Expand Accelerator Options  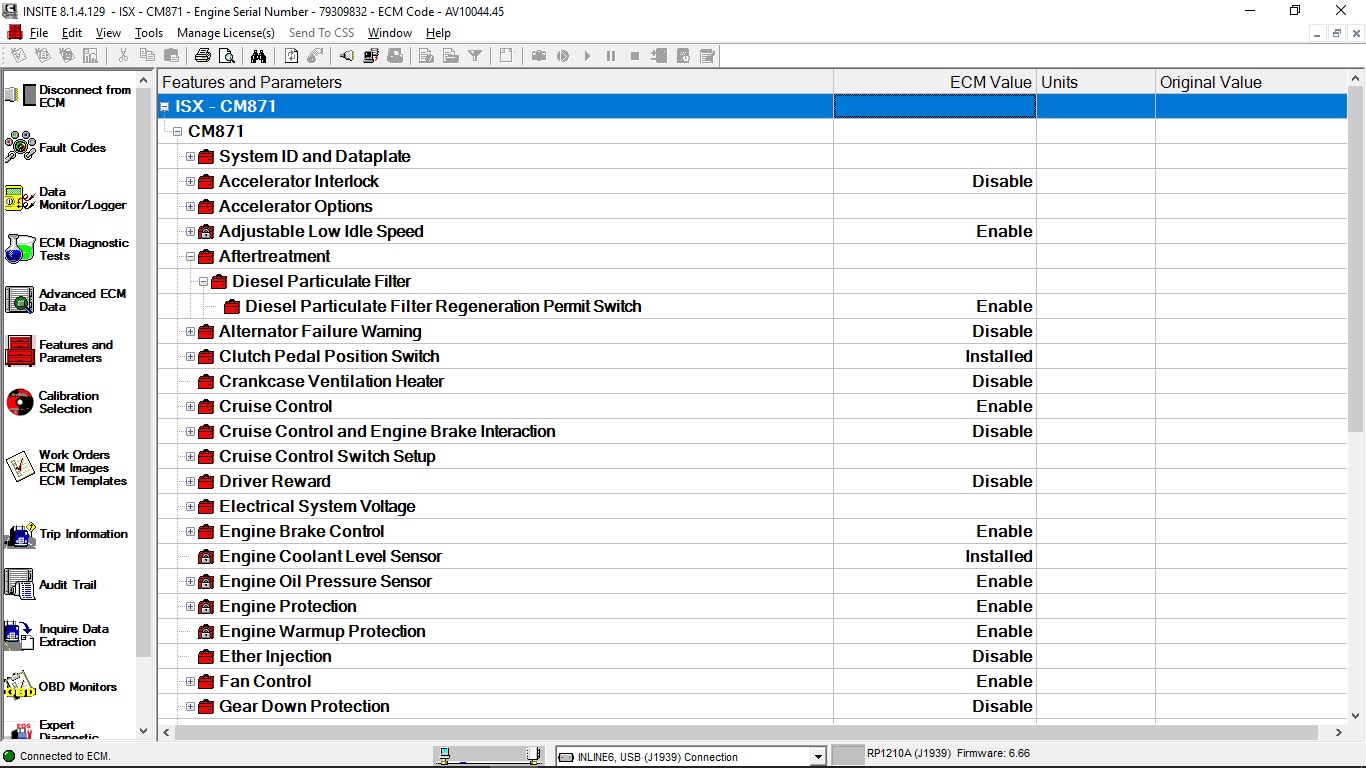(x=190, y=207)
